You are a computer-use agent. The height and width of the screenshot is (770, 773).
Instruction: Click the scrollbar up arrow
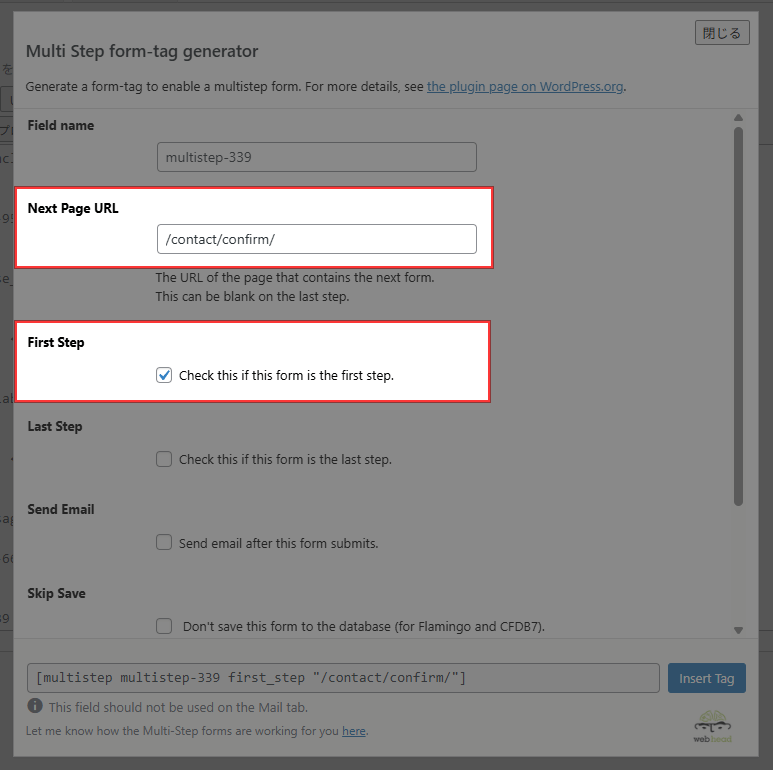click(738, 117)
